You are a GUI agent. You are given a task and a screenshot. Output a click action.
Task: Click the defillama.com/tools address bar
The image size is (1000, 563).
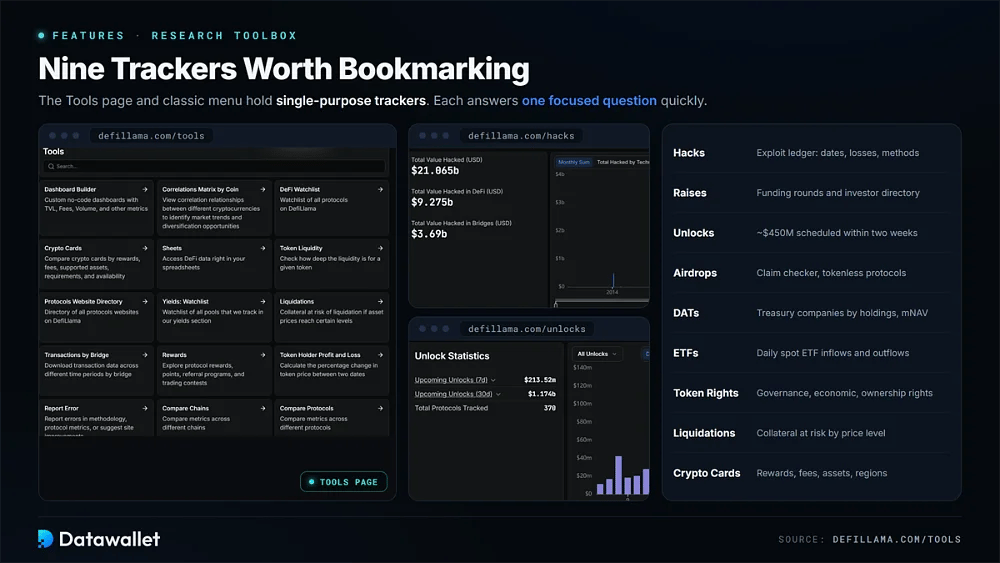tap(151, 136)
